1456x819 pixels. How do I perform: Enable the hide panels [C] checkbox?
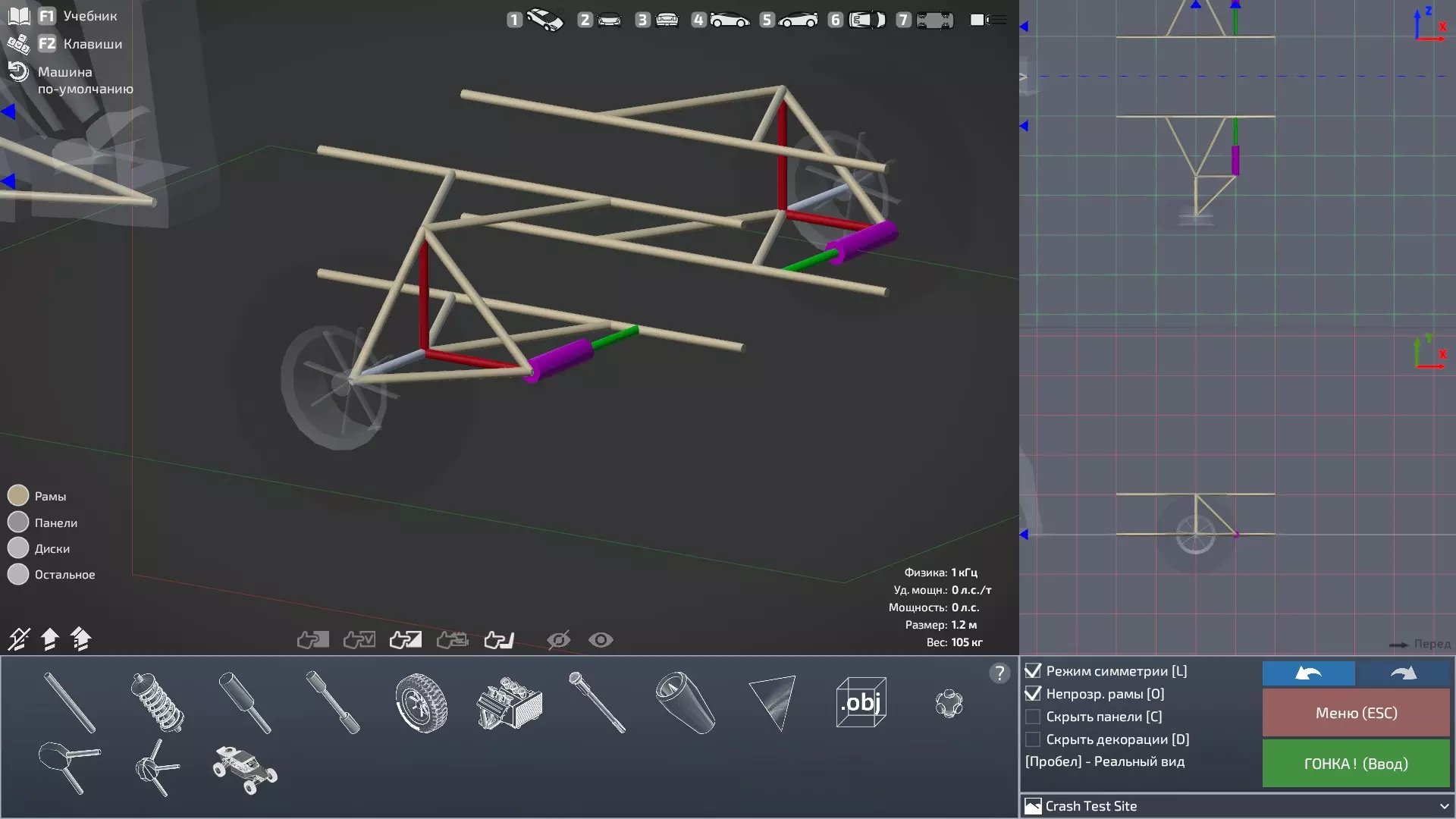pos(1033,717)
